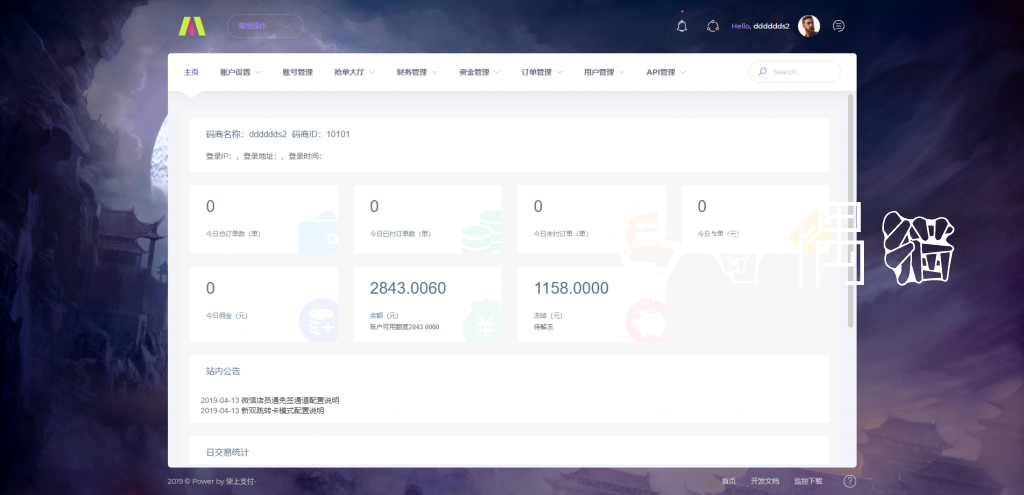Expand the 抢单大厅 menu

(355, 72)
